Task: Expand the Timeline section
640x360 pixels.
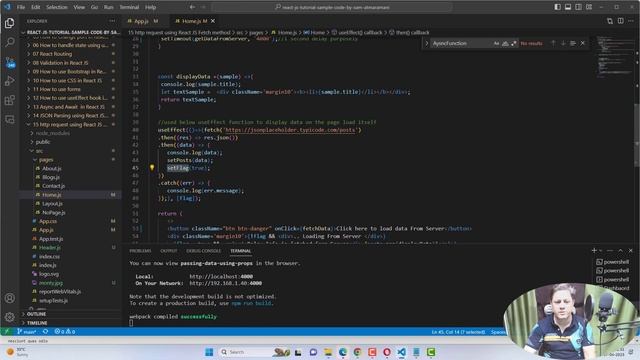Action: [71, 323]
